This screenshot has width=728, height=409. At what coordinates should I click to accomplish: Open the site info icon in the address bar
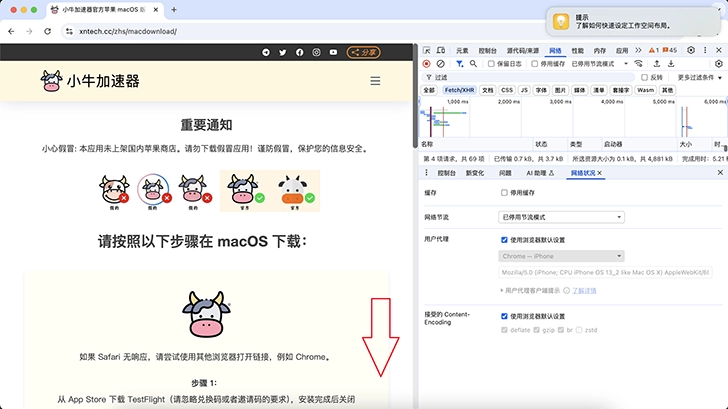pyautogui.click(x=69, y=31)
